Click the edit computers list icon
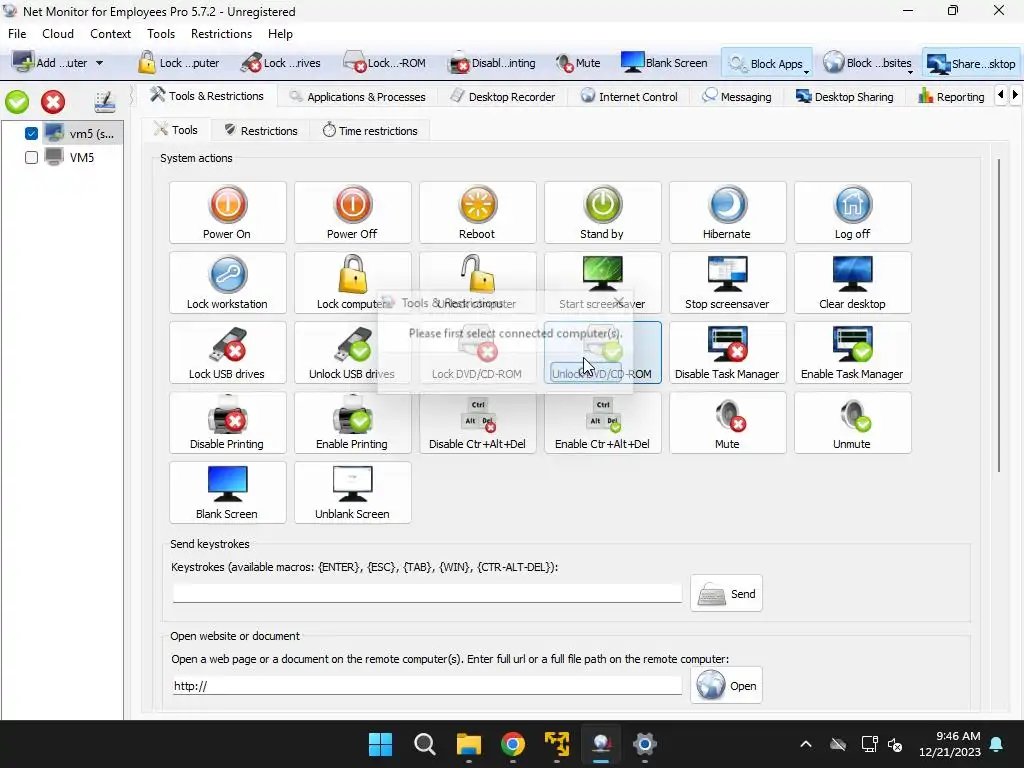This screenshot has width=1024, height=768. tap(104, 102)
